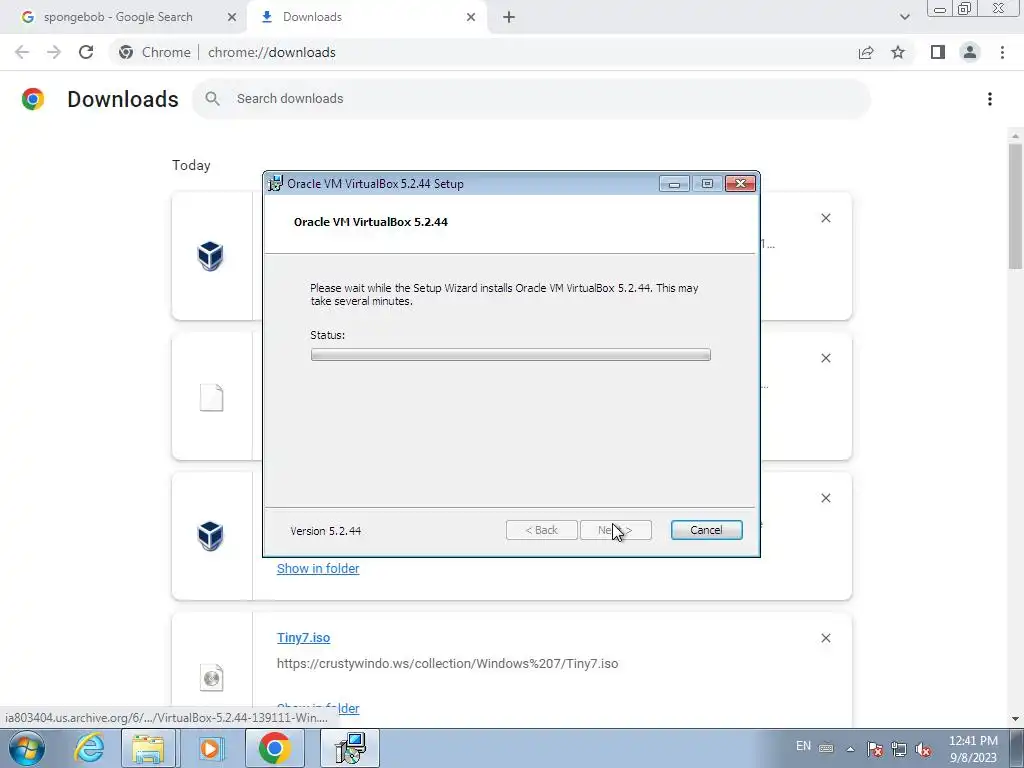
Task: Click the VirtualBox cube icon of the first download
Action: click(211, 255)
